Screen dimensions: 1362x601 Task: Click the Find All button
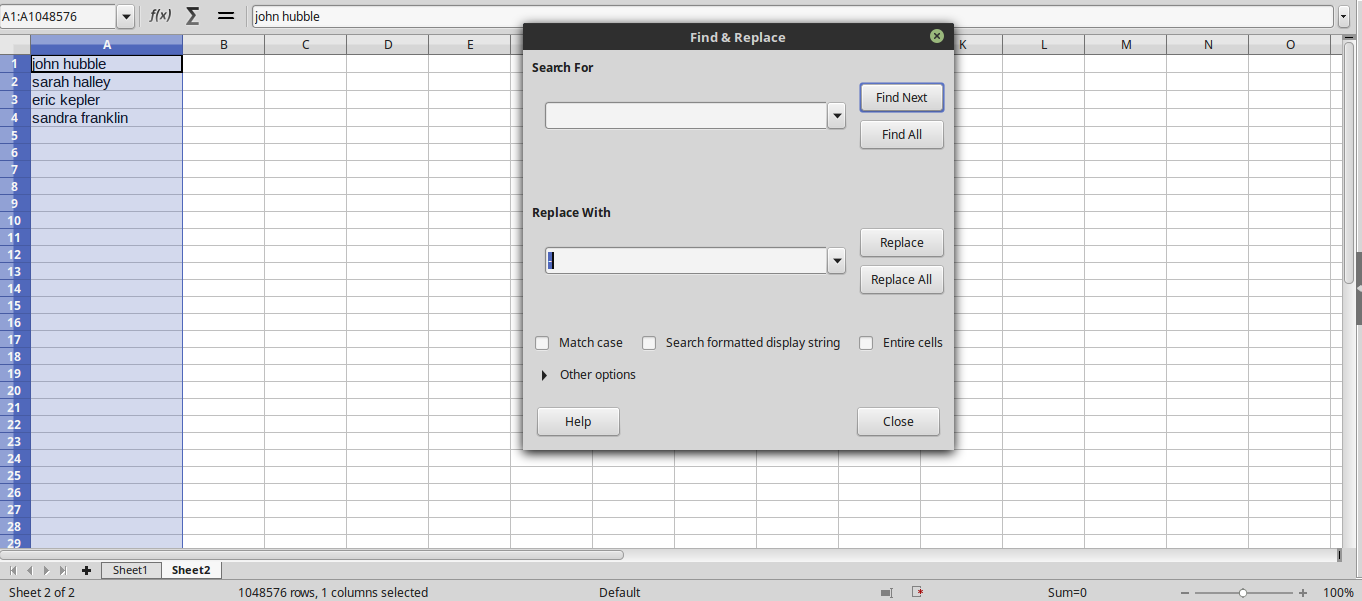click(901, 135)
